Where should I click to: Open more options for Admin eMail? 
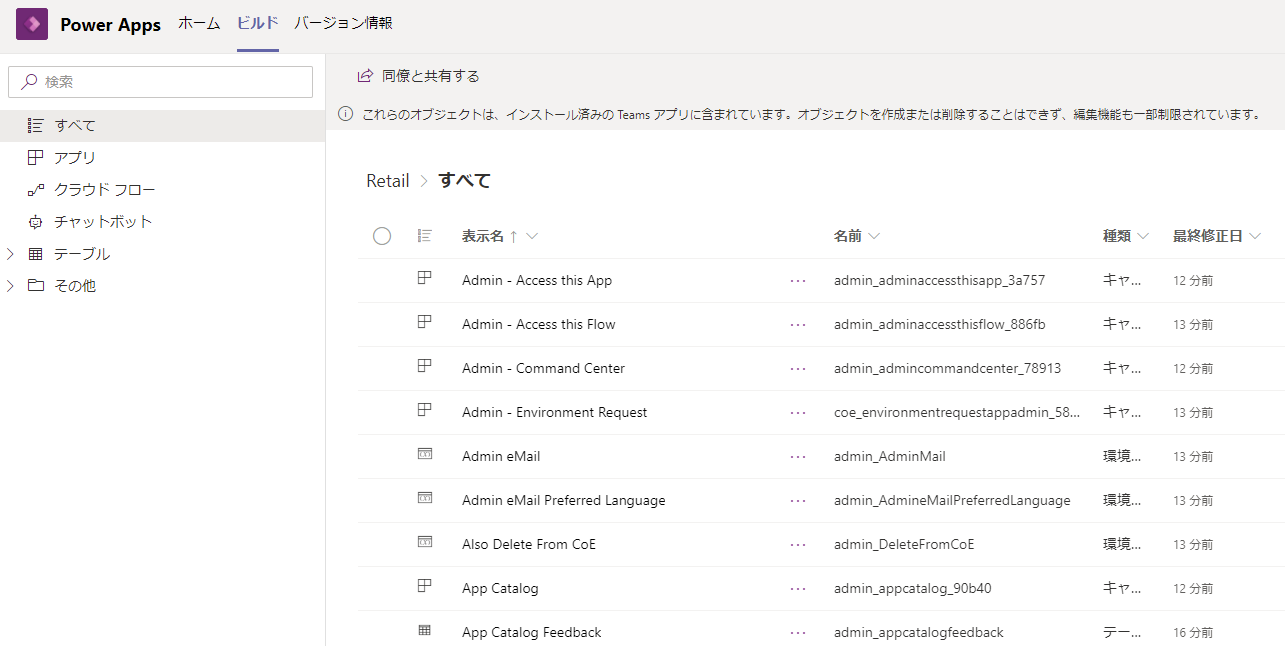point(797,457)
